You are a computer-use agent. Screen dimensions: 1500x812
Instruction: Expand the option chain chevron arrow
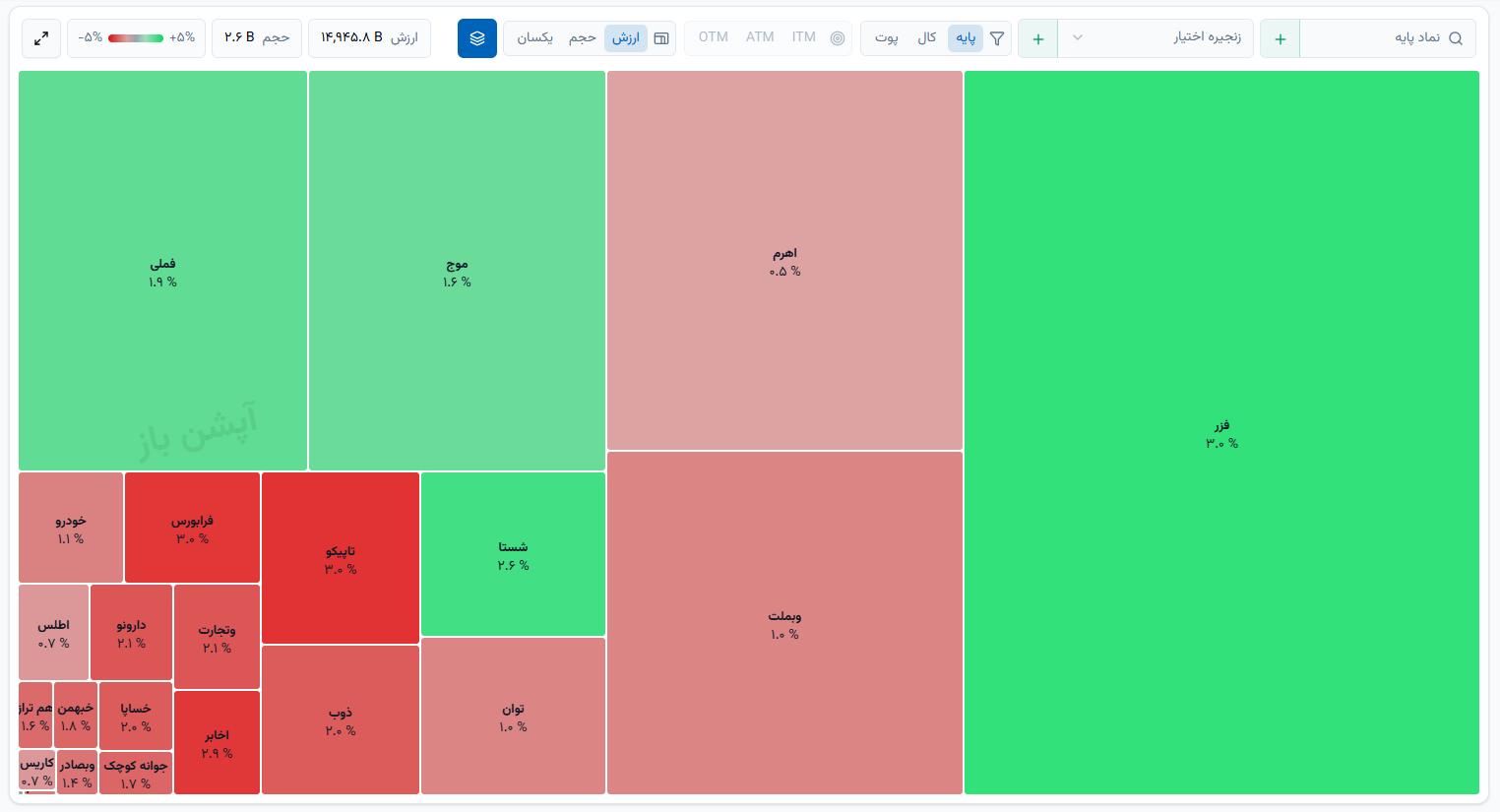tap(1078, 38)
